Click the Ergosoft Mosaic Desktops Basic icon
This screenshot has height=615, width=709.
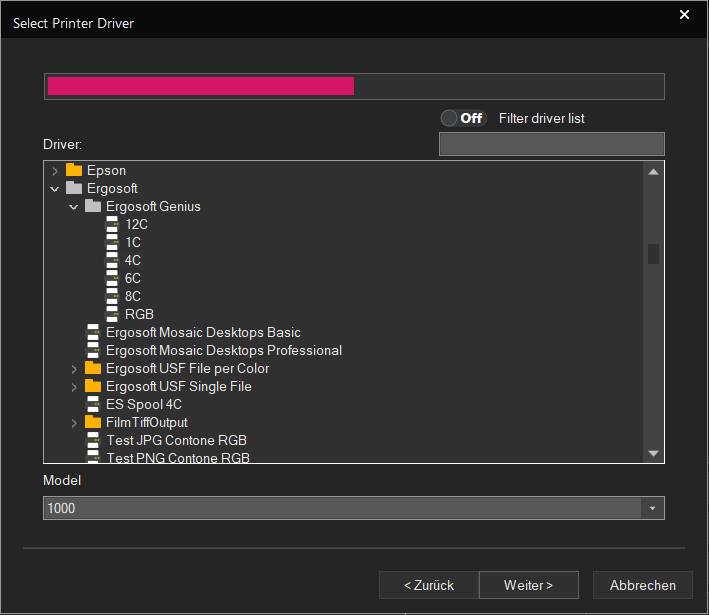pyautogui.click(x=93, y=332)
